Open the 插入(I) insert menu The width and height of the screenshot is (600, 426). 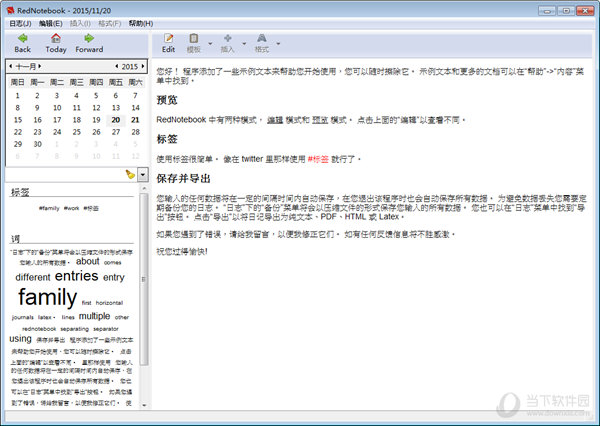coord(80,24)
